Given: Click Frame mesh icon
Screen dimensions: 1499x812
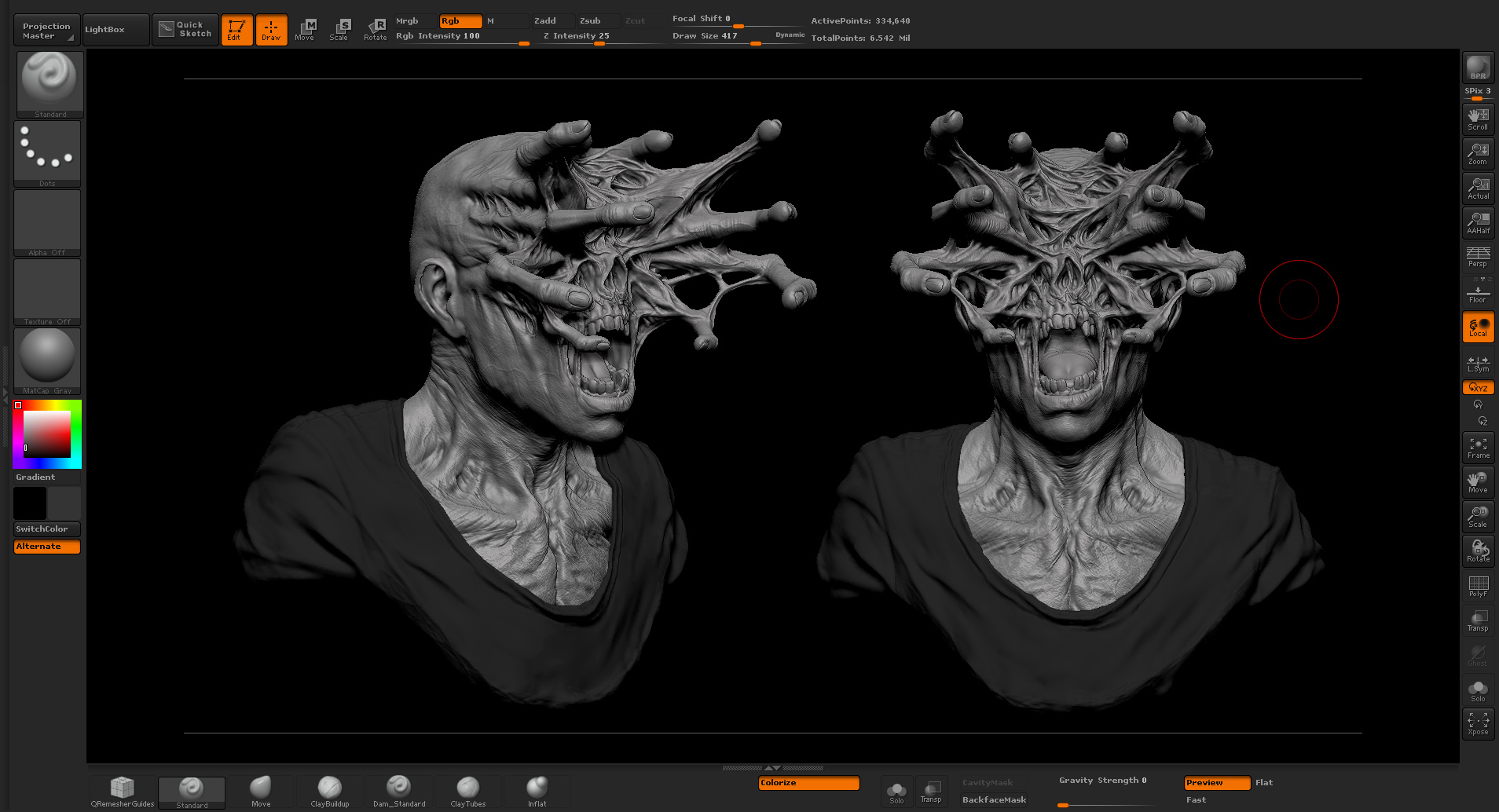Looking at the screenshot, I should coord(1478,448).
